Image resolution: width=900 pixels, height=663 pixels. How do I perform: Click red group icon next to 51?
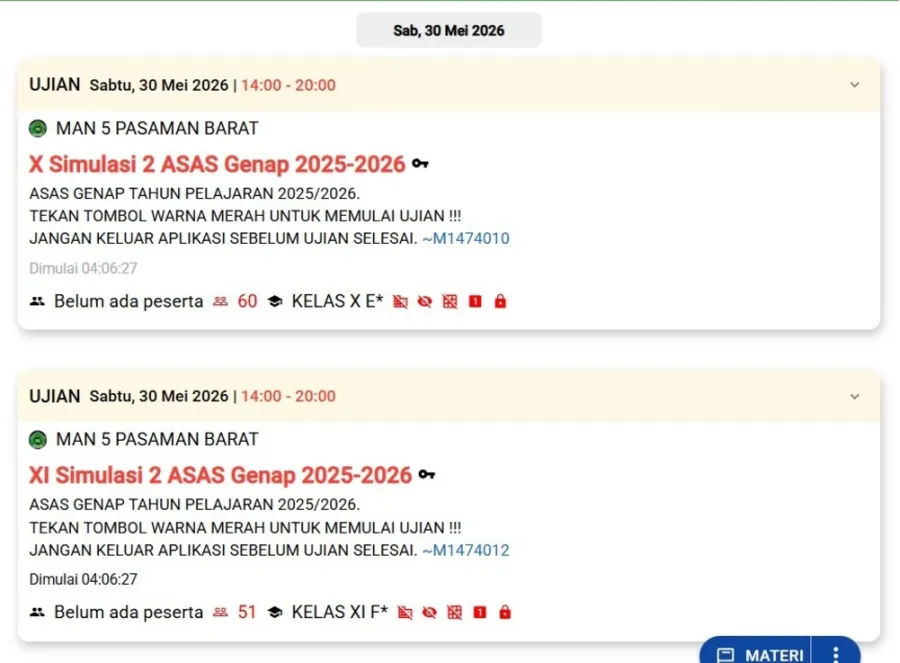point(220,612)
